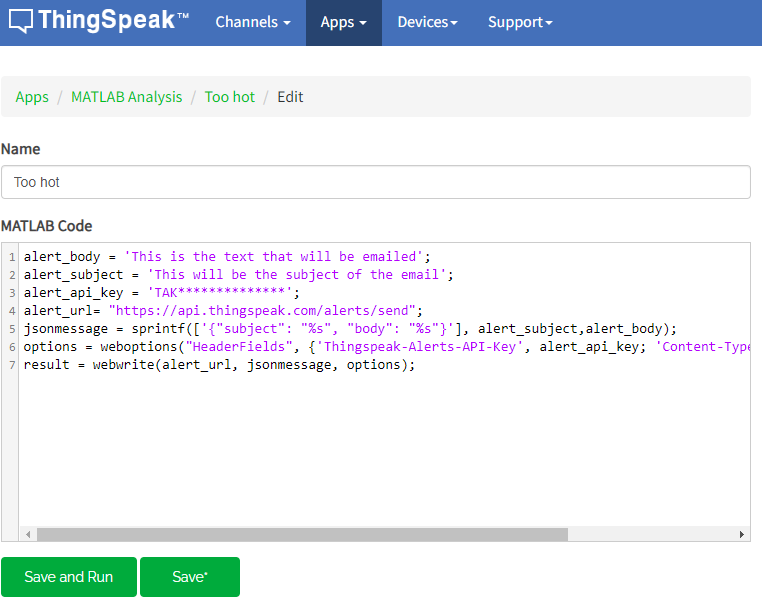Viewport: 762px width, 609px height.
Task: Open the Apps dropdown menu
Action: 344,23
